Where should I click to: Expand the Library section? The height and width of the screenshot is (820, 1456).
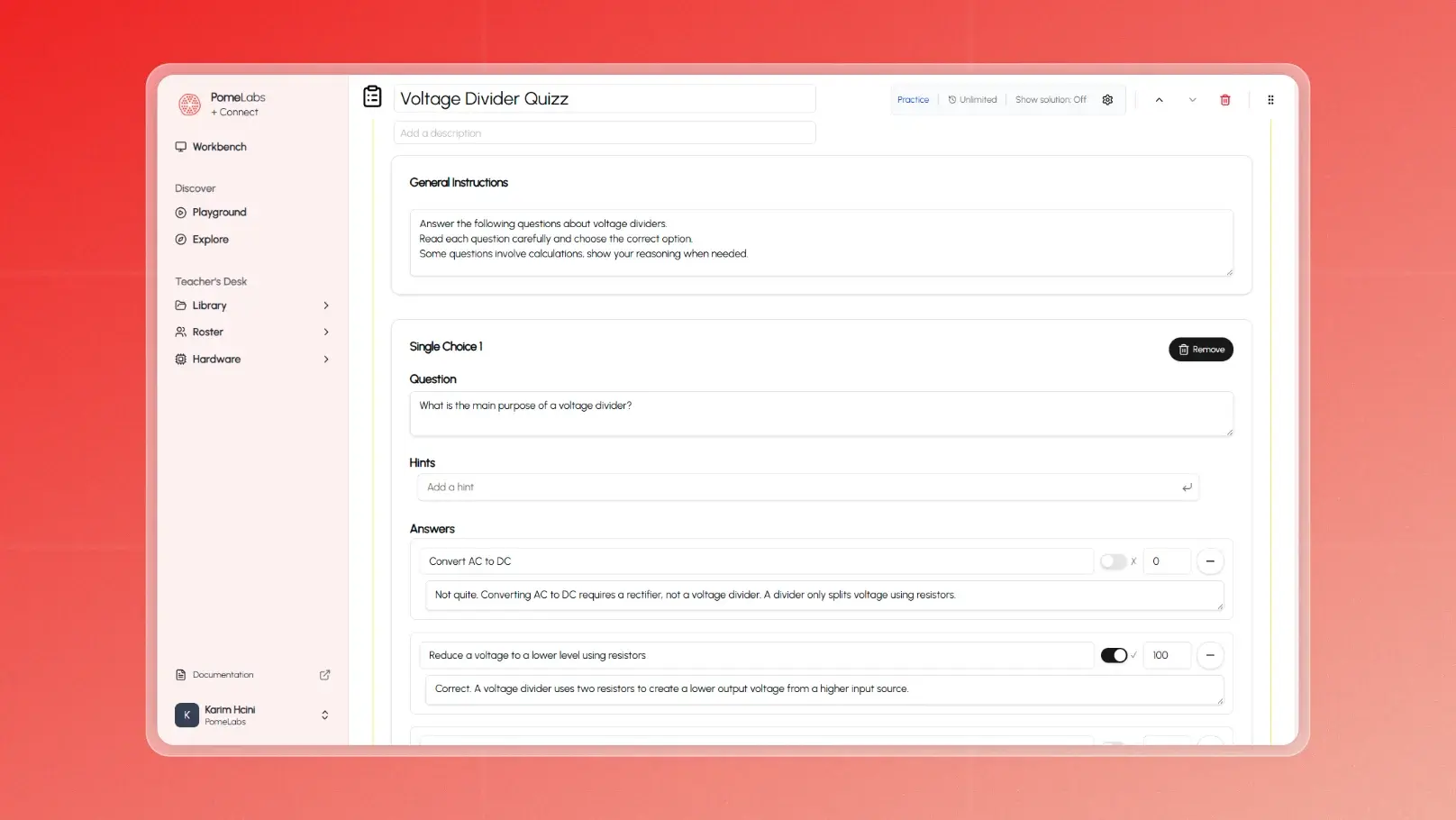[x=326, y=305]
